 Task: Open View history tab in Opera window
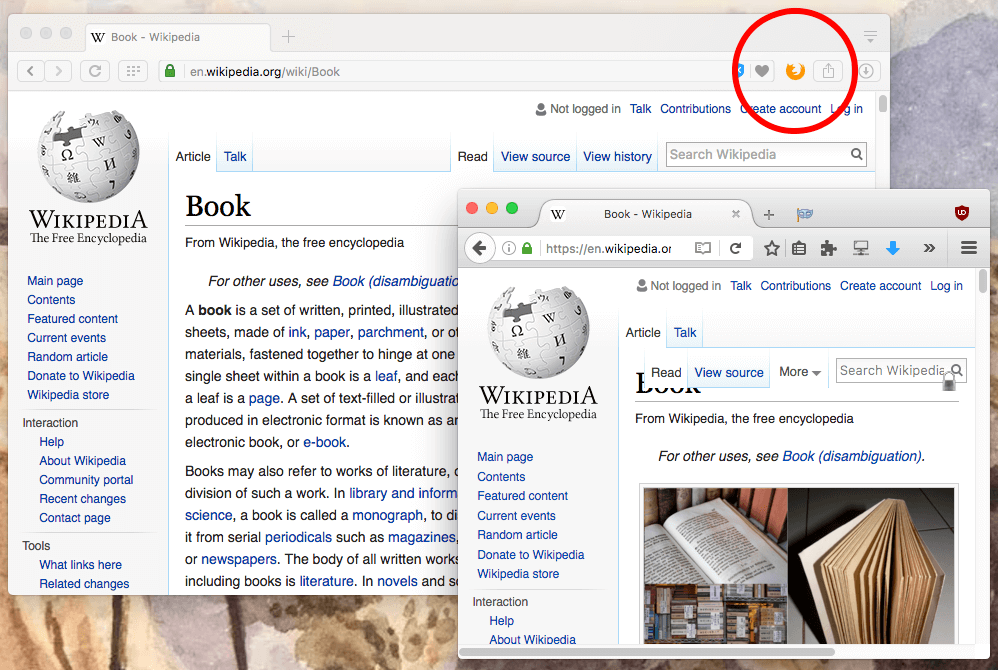(617, 156)
